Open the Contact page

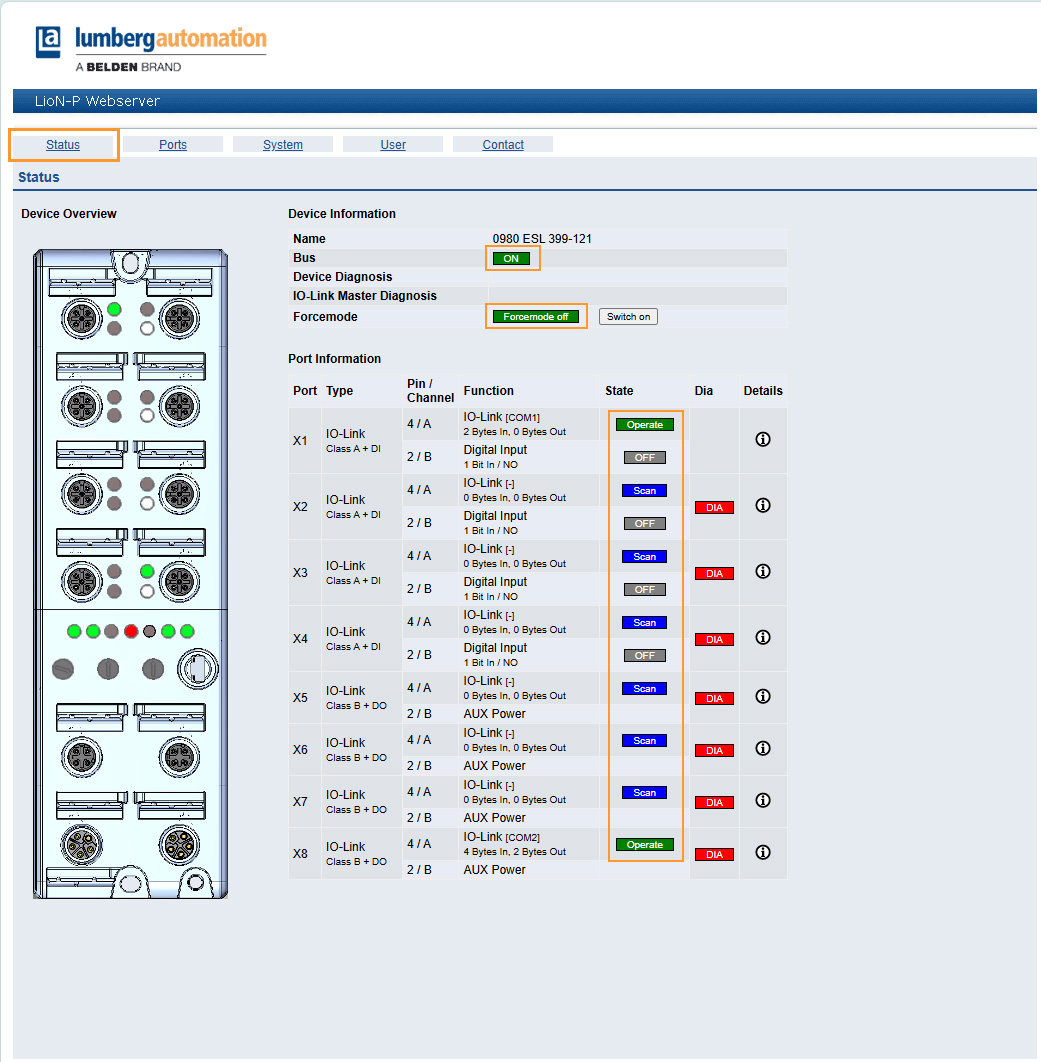click(503, 144)
